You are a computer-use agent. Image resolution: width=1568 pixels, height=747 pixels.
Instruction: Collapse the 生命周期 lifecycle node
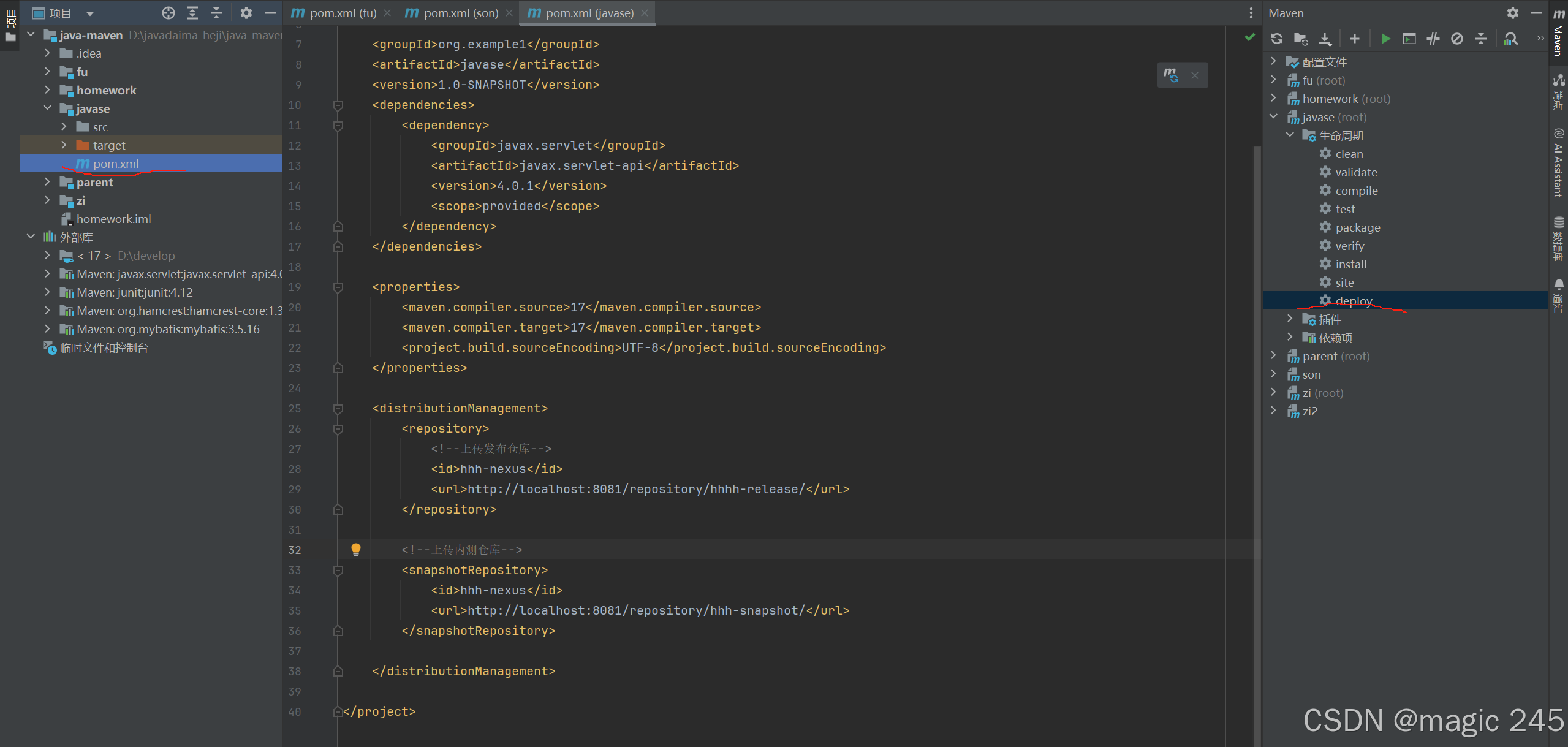[x=1290, y=135]
